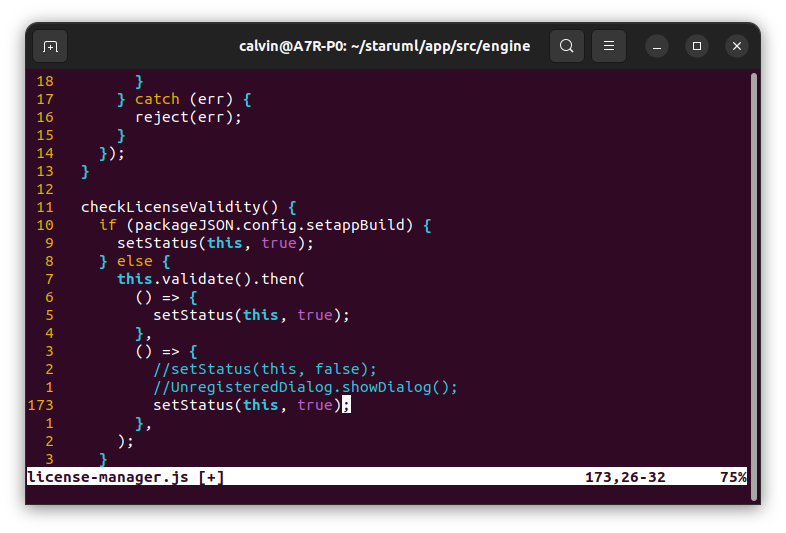Click the else keyword after setappBuild block
Viewport: 786px width, 533px height.
click(135, 261)
